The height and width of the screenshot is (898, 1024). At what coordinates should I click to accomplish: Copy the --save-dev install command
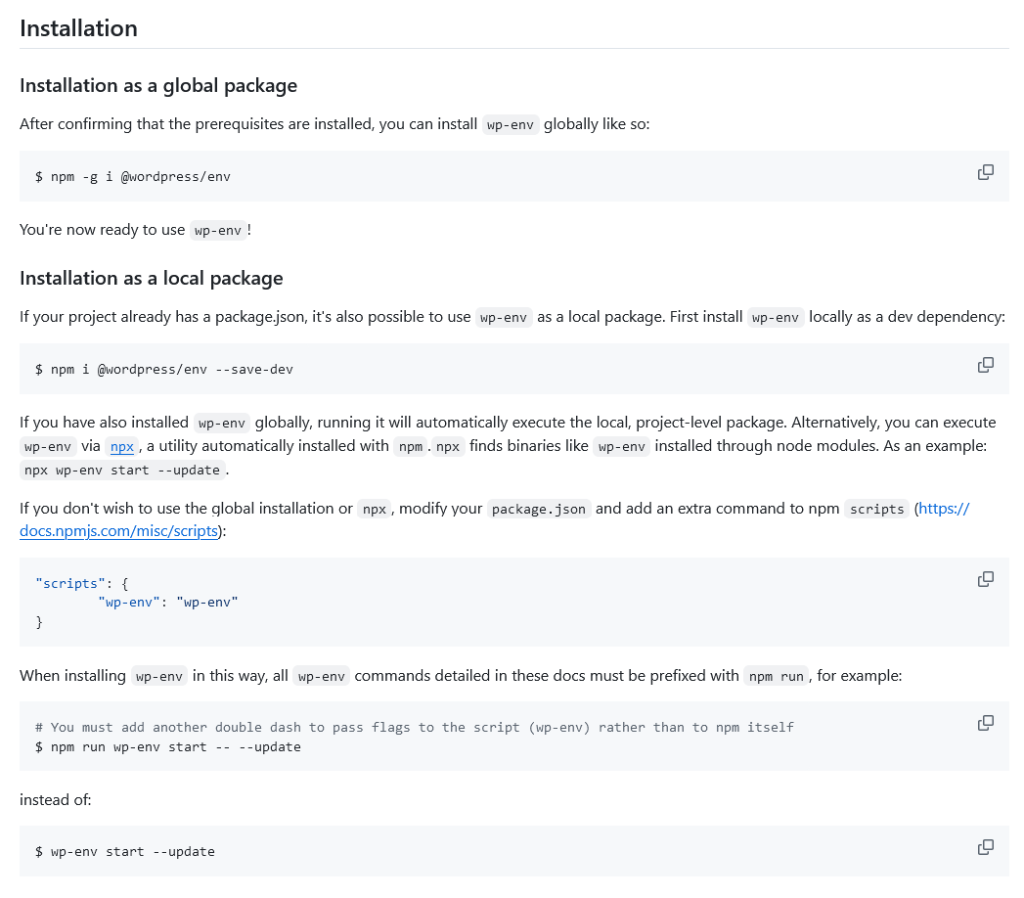(x=985, y=365)
